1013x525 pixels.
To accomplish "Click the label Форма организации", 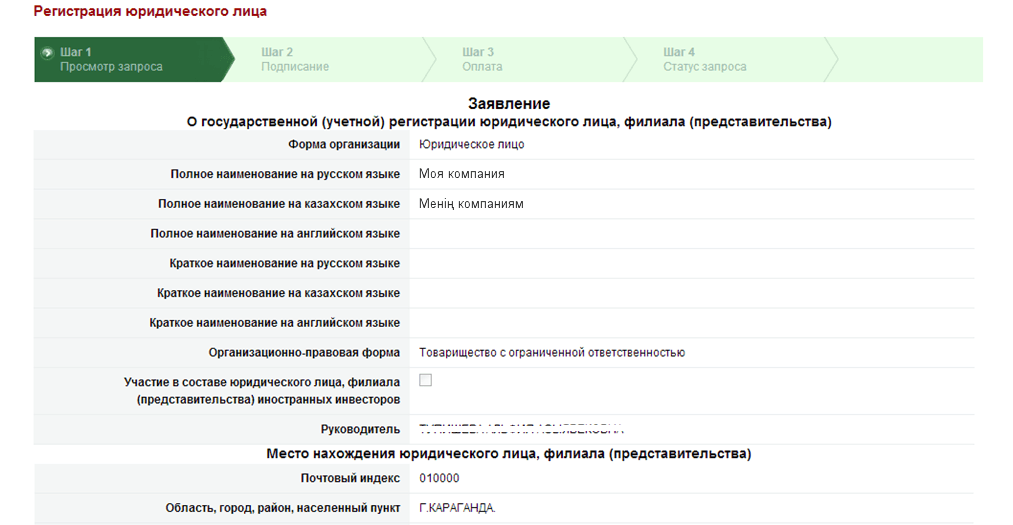I will click(x=344, y=145).
